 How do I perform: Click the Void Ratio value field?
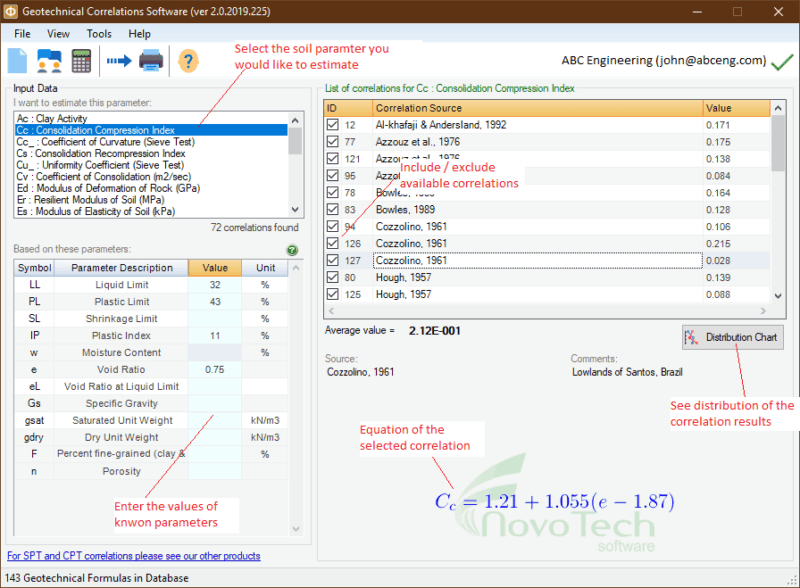(214, 370)
